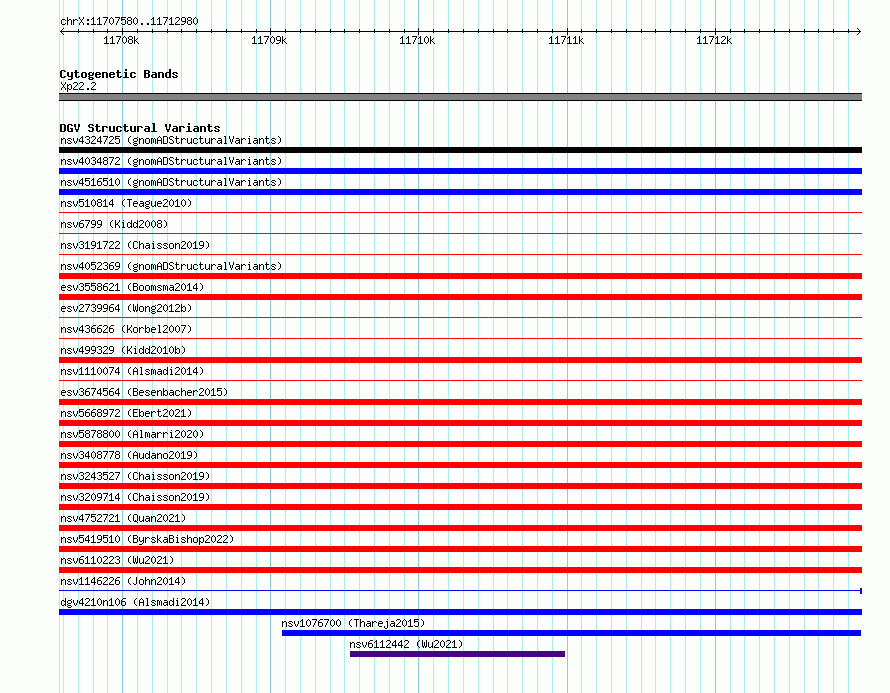The width and height of the screenshot is (890, 693).
Task: Click the left arrow end of ruler
Action: (x=62, y=31)
